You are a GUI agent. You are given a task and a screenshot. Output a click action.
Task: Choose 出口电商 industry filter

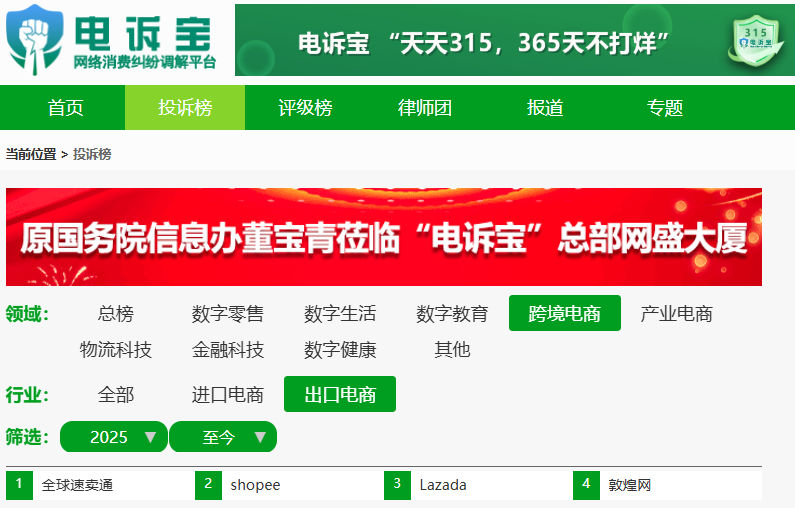pos(340,394)
